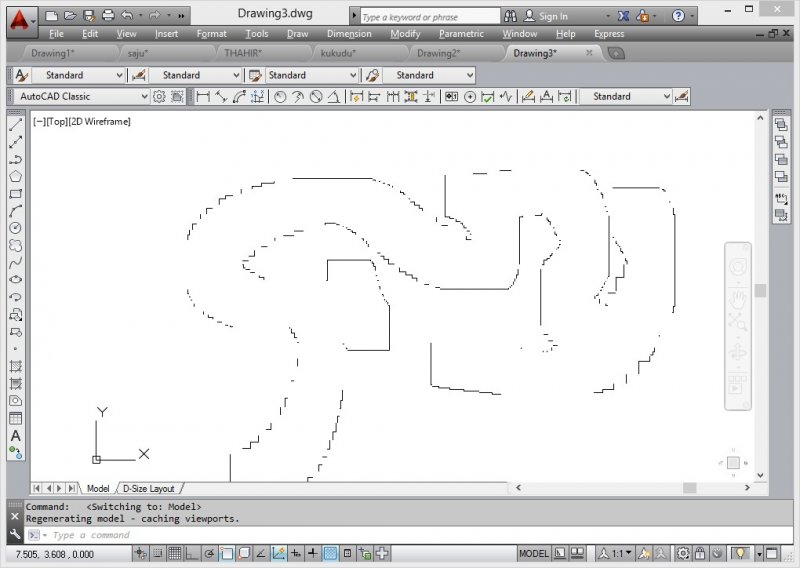Expand the Undo history dropdown arrow
Viewport: 800px width, 568px height.
pos(140,16)
